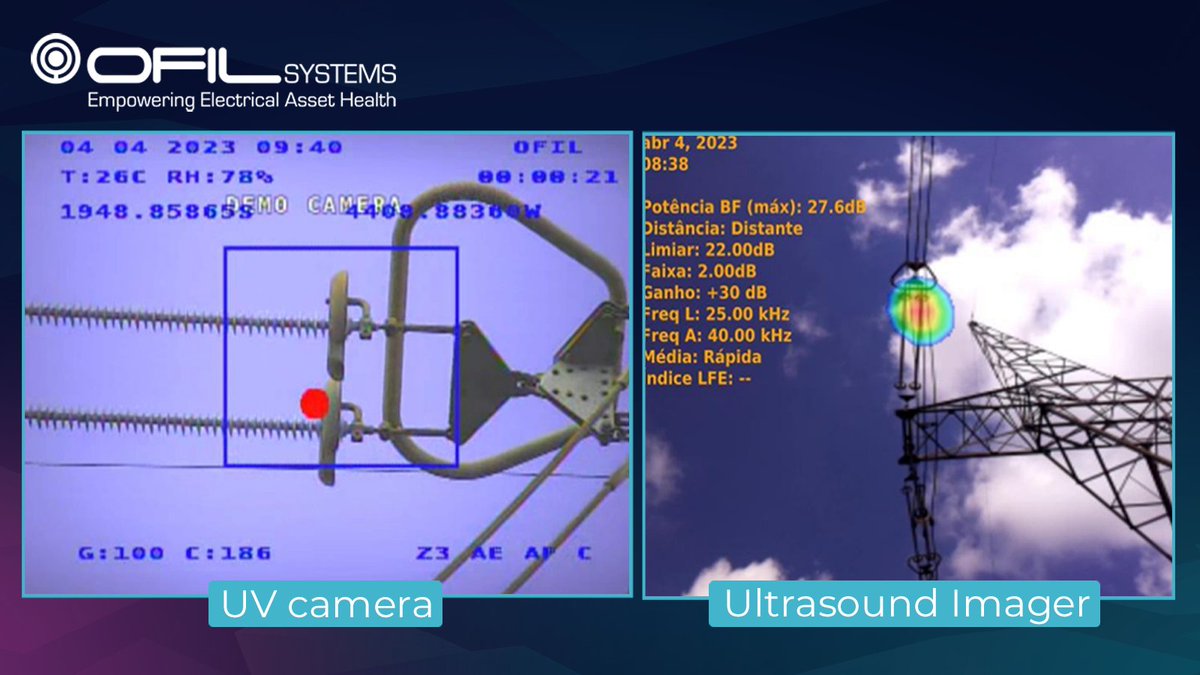Open the UV camera insulator image
This screenshot has height=675, width=1200.
coord(327,364)
